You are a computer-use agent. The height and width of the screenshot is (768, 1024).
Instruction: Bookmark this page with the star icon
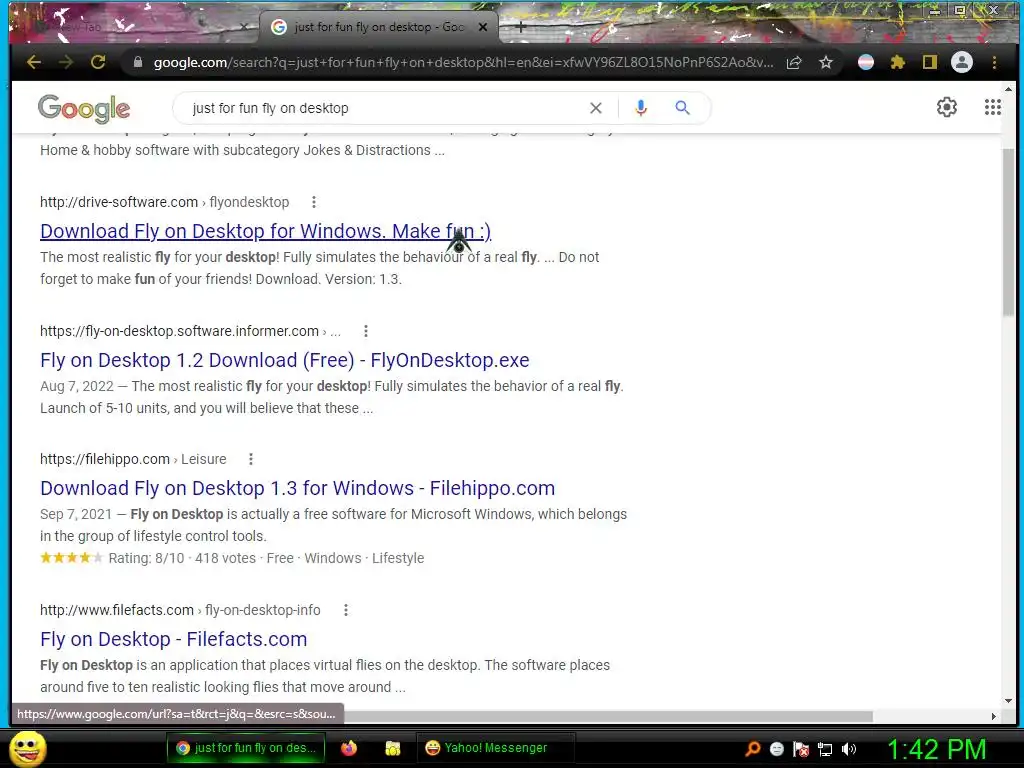(x=826, y=62)
